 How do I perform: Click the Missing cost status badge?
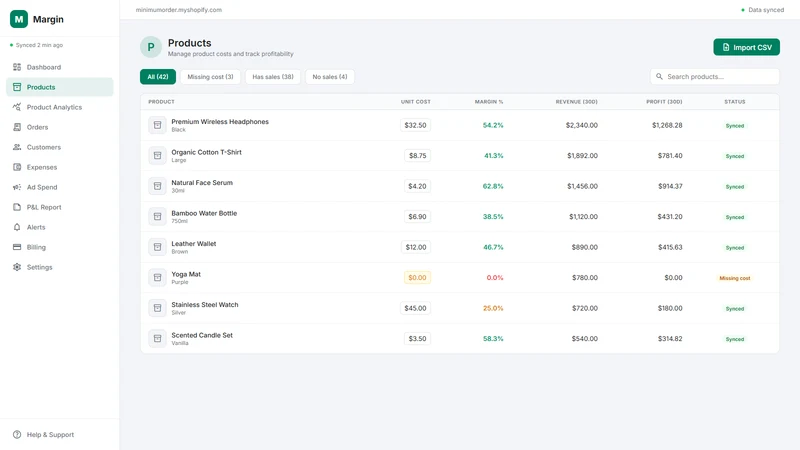(x=735, y=278)
